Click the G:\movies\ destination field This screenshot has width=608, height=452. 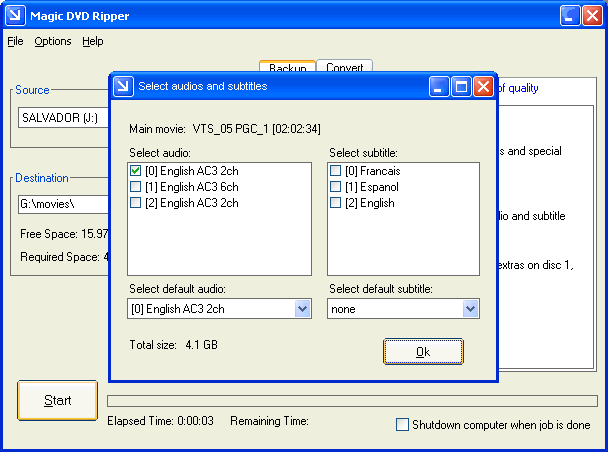coord(64,204)
